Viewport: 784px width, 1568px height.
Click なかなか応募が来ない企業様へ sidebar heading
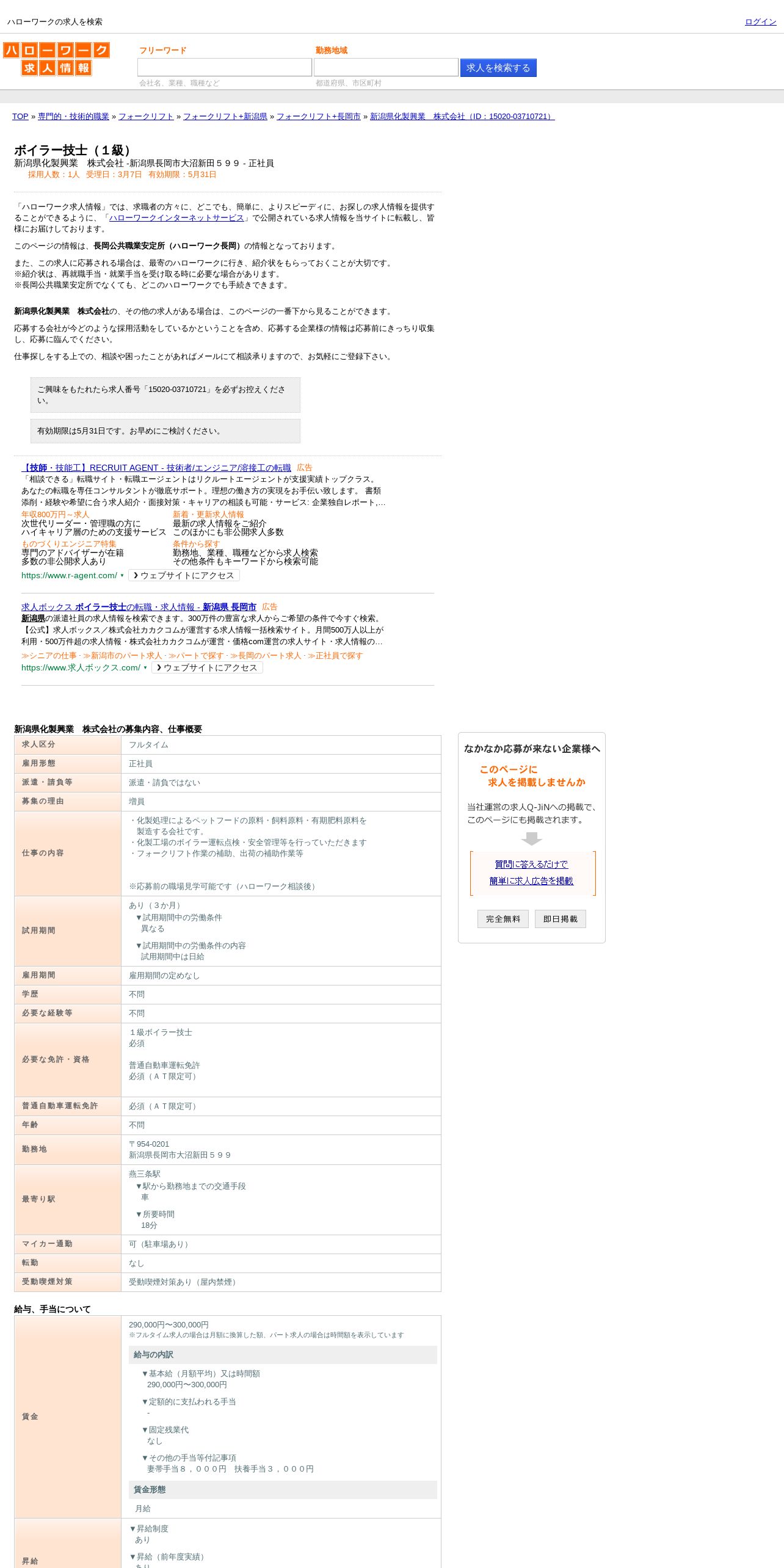532,749
